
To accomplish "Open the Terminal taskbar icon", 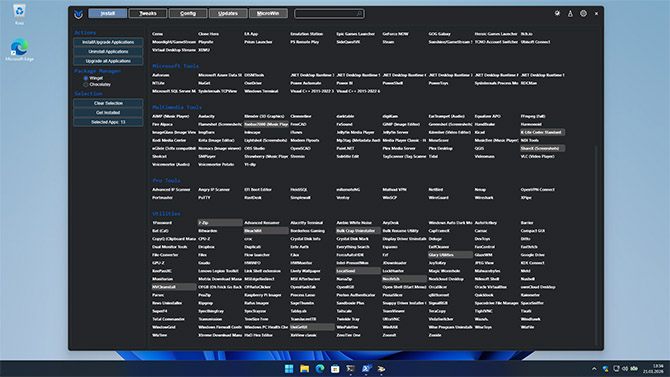I will click(x=350, y=368).
